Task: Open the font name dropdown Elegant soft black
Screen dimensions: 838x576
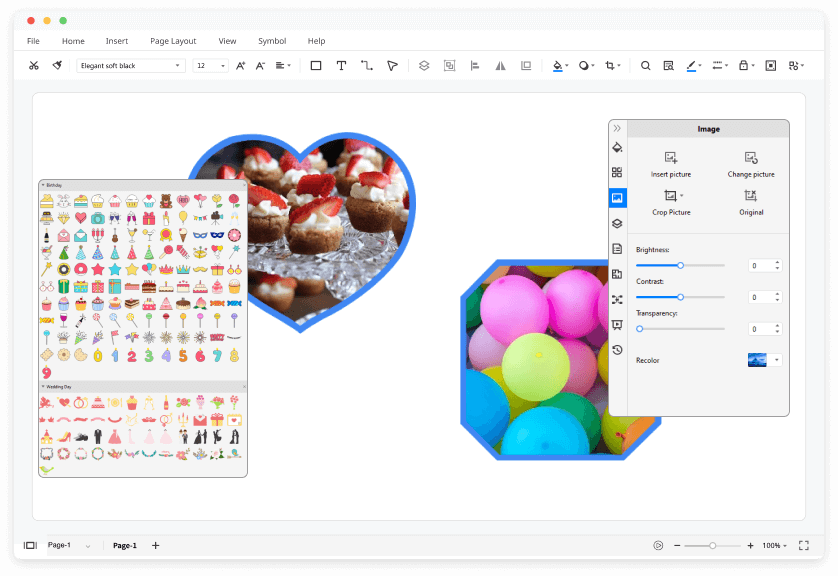Action: 130,66
